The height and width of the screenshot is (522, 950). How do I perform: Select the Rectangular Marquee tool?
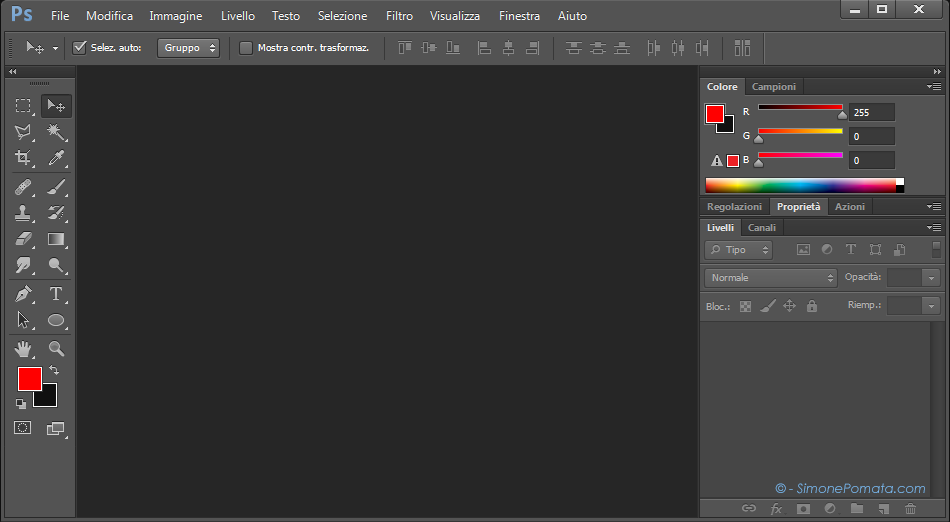(23, 106)
